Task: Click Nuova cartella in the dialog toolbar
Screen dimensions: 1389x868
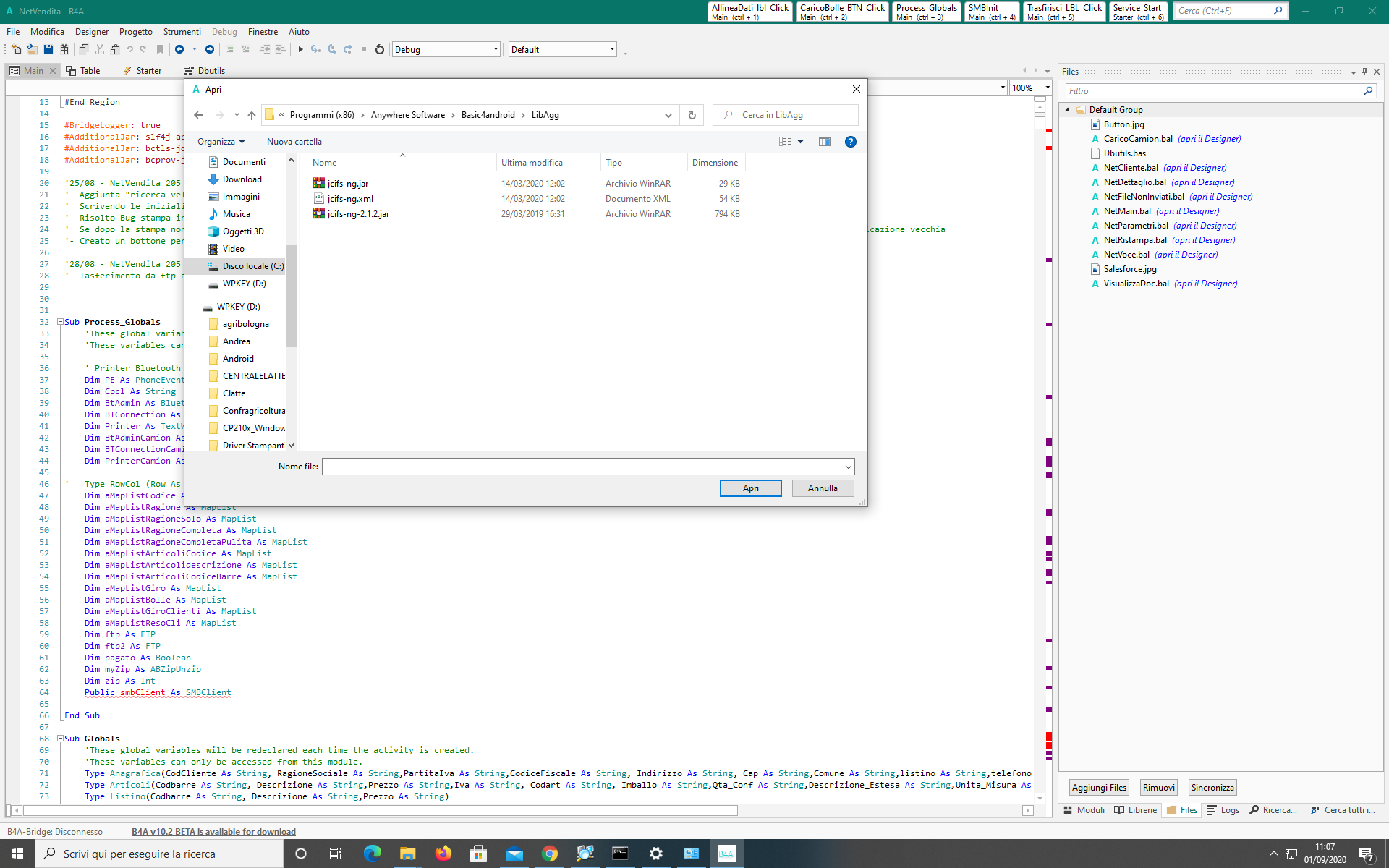Action: click(294, 142)
